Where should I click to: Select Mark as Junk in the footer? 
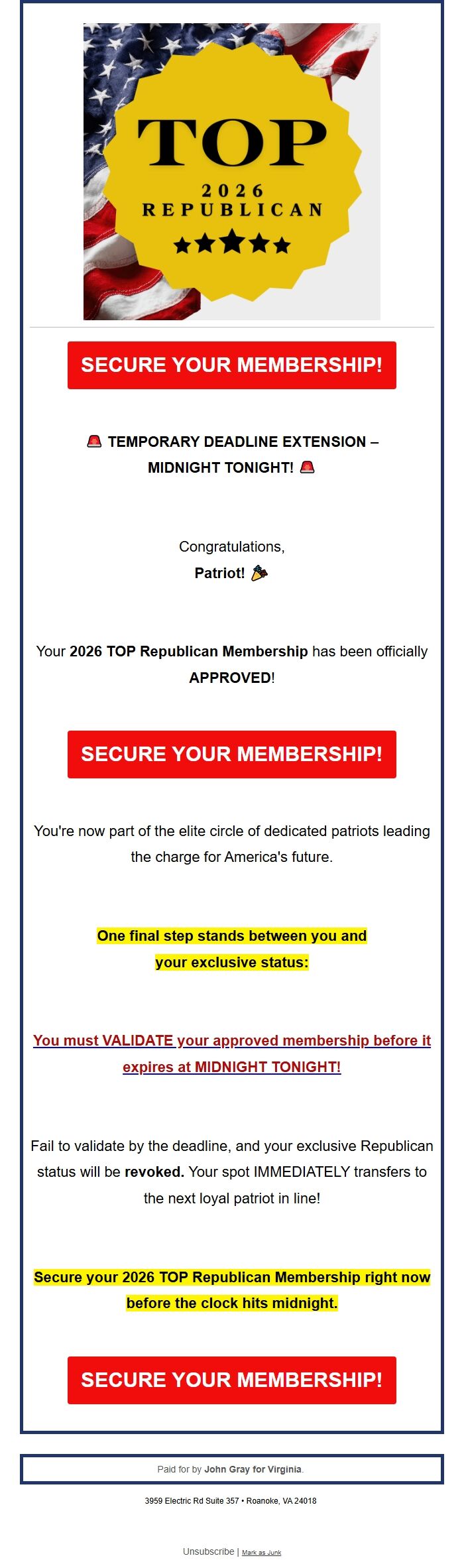262,1551
